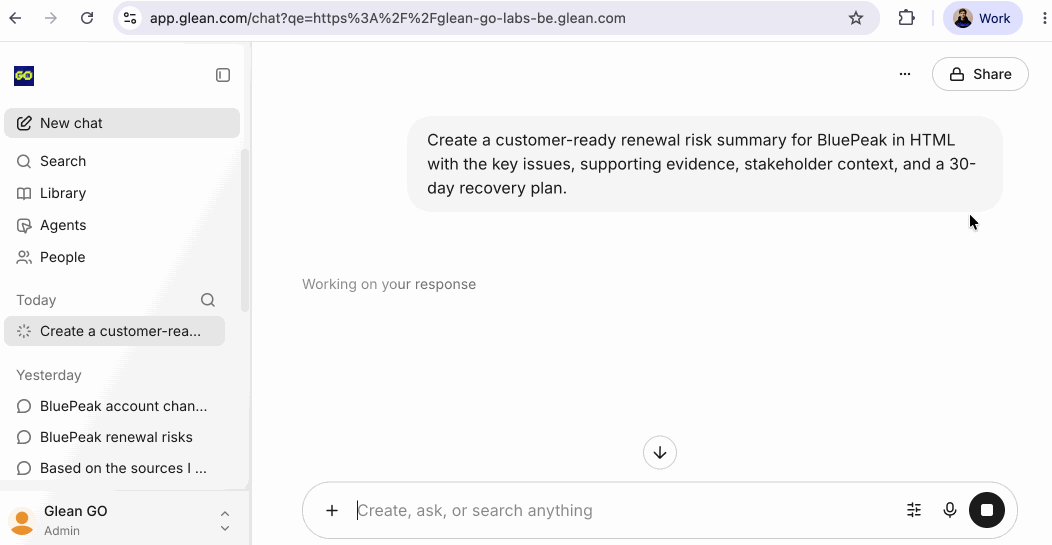This screenshot has height=545, width=1052.
Task: Click the Glean GO logo
Action: 24,75
